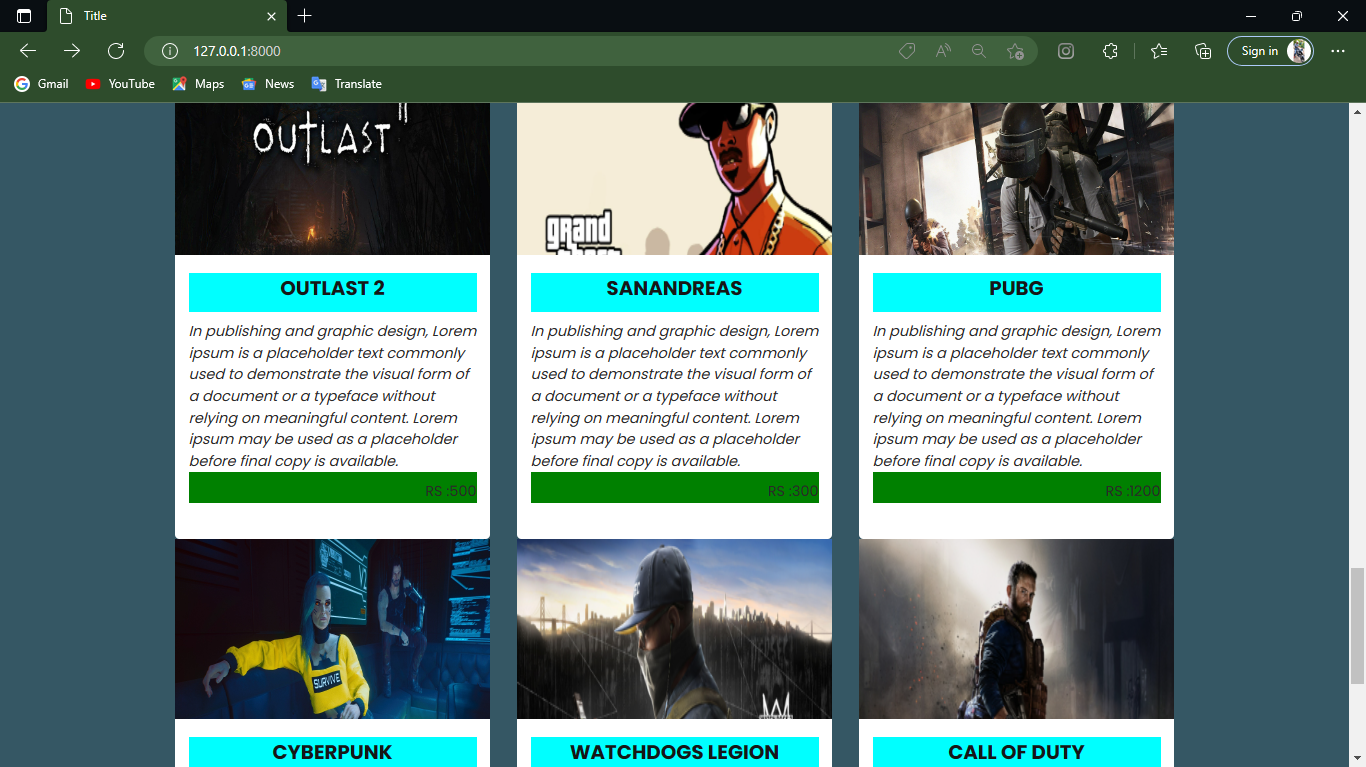Open the screenshot capture icon
Screen dimensions: 1366x767
click(1066, 51)
